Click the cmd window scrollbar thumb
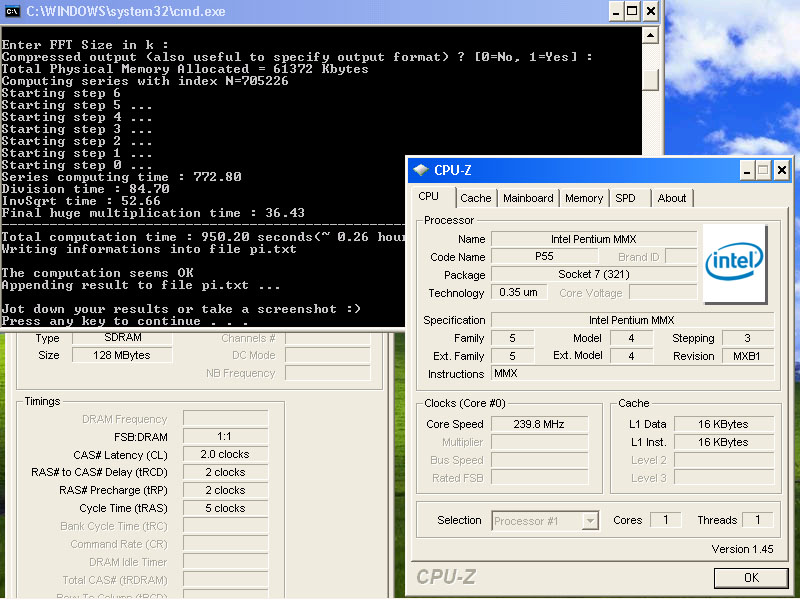Image resolution: width=800 pixels, height=600 pixels. point(650,80)
